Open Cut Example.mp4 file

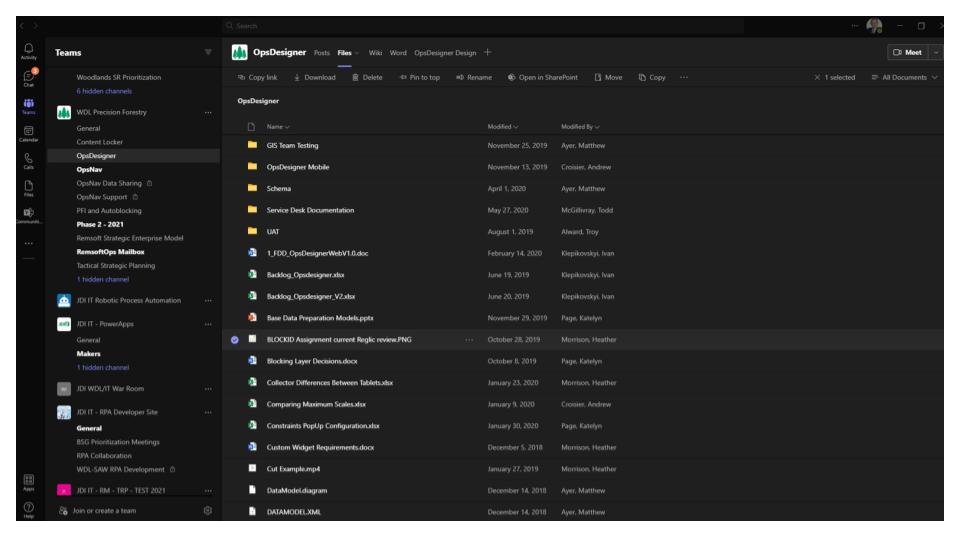[x=293, y=469]
